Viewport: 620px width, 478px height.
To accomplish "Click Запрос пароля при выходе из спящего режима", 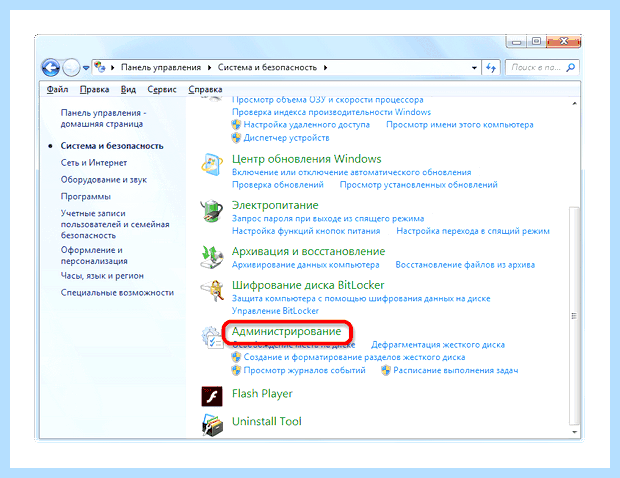I will click(328, 218).
